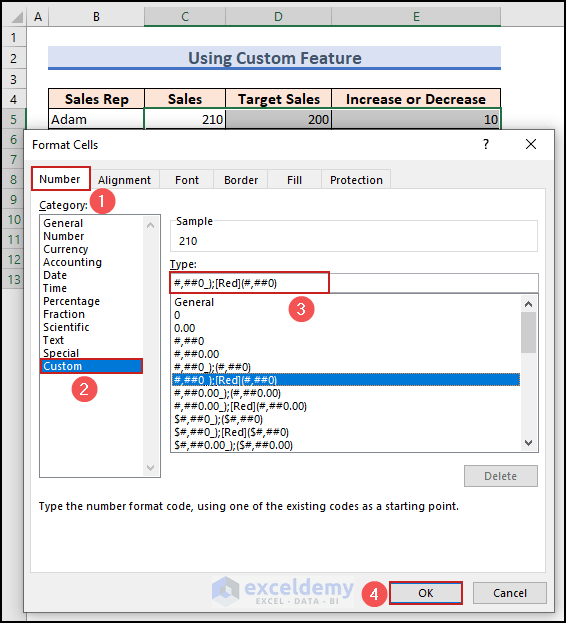Select the Currency category
This screenshot has width=566, height=623.
91,249
